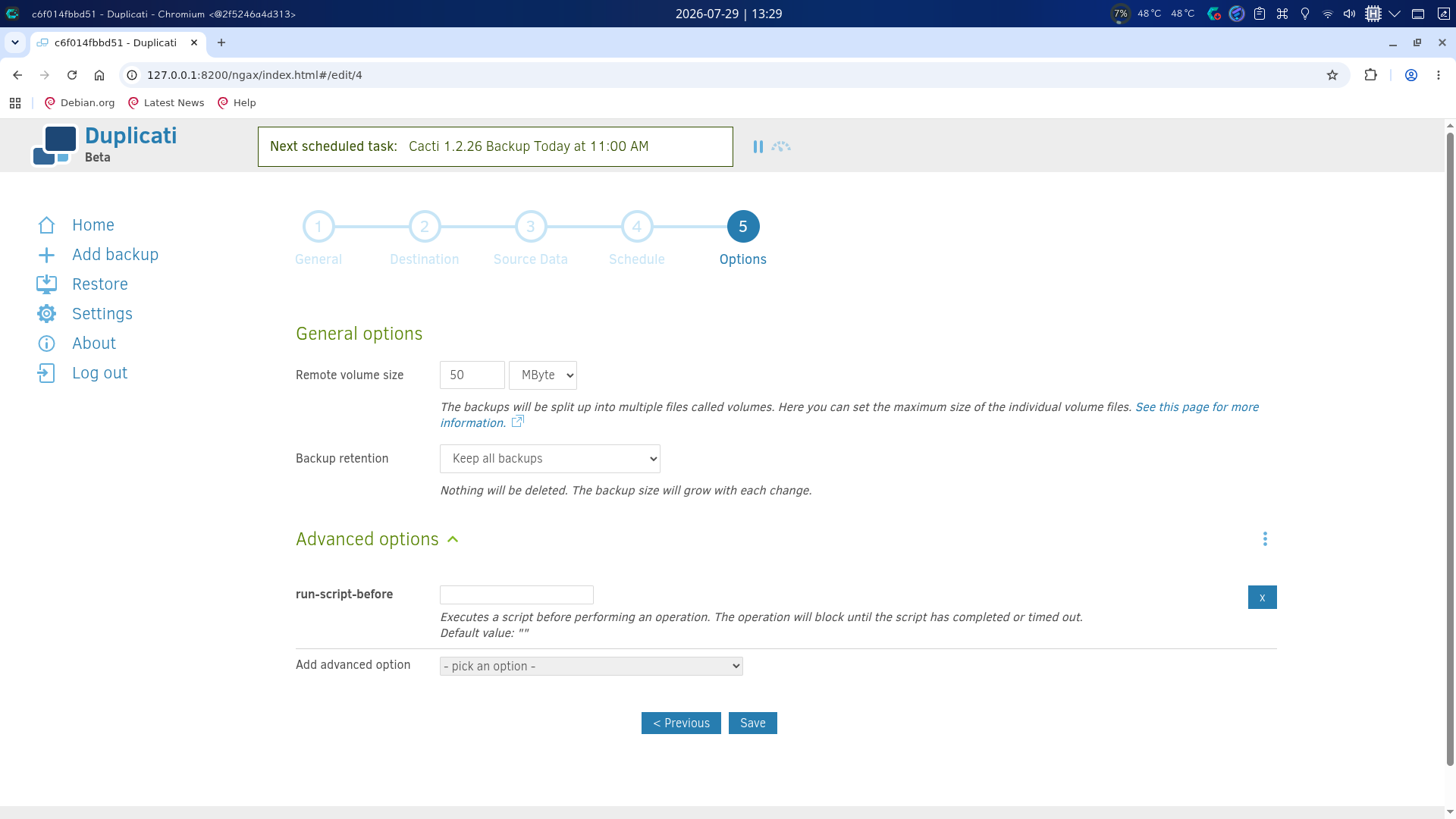
Task: Jump to step 3 Source Data
Action: tap(531, 227)
